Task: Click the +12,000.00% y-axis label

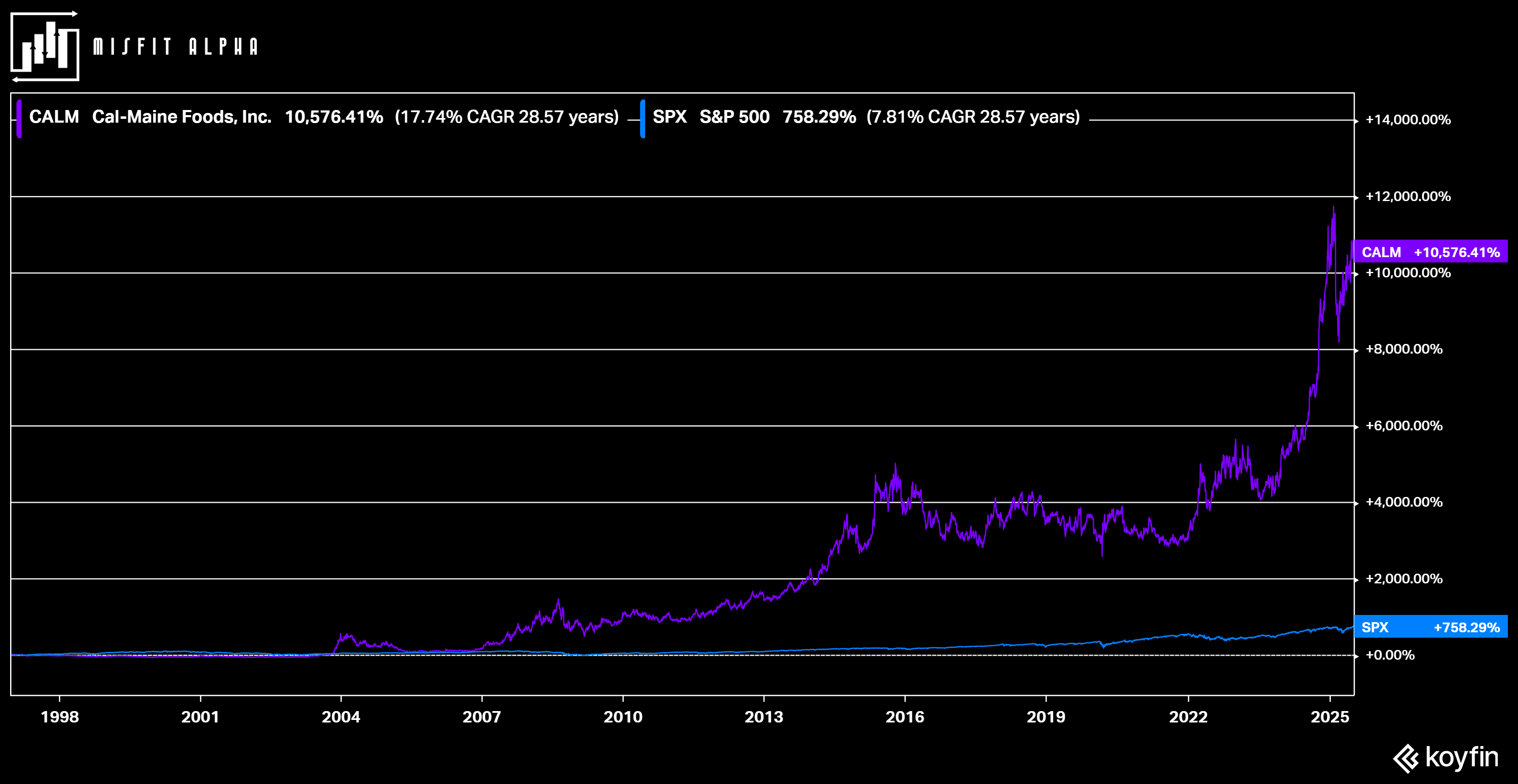Action: tap(1408, 196)
